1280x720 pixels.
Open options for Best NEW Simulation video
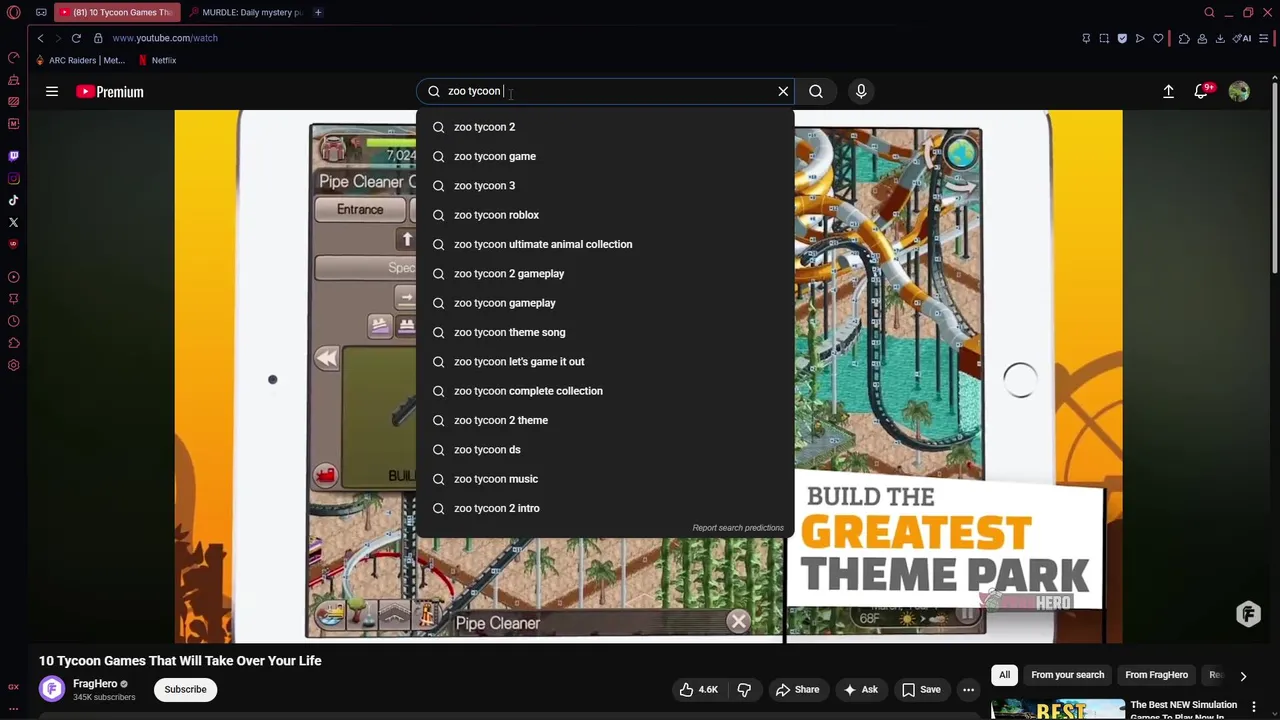[1254, 707]
